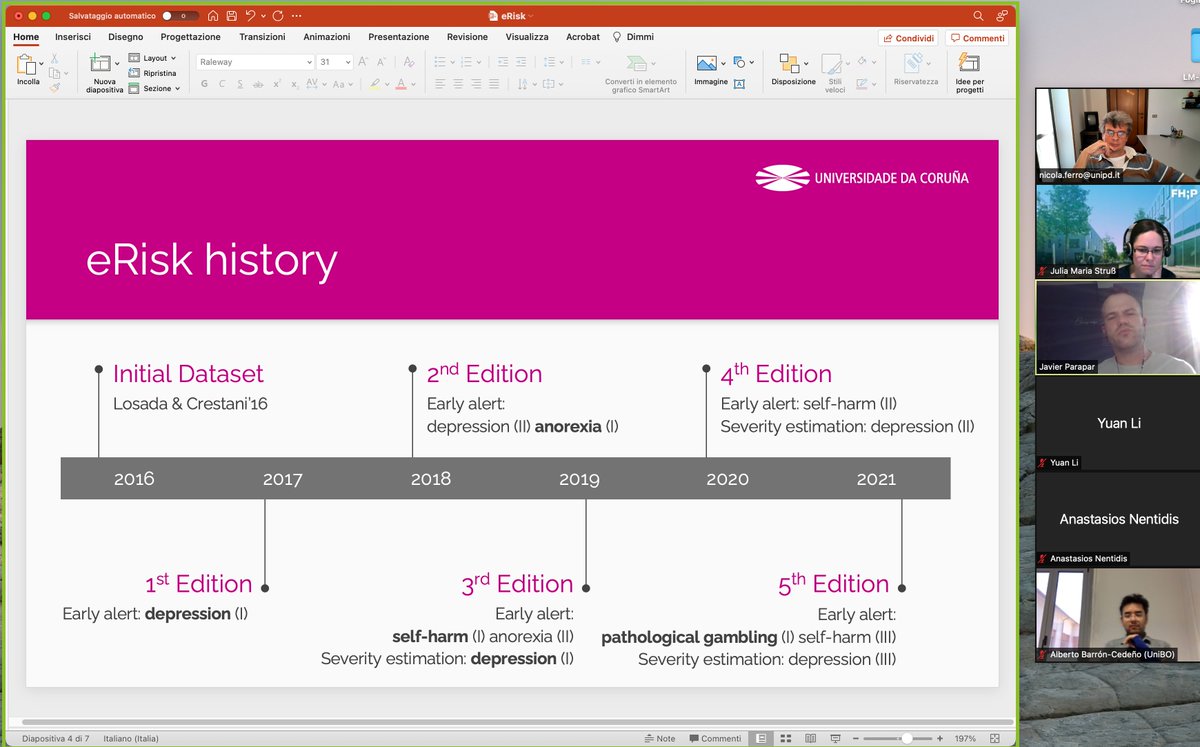Switch to the Progettazione tab
The width and height of the screenshot is (1200, 747).
tap(190, 37)
